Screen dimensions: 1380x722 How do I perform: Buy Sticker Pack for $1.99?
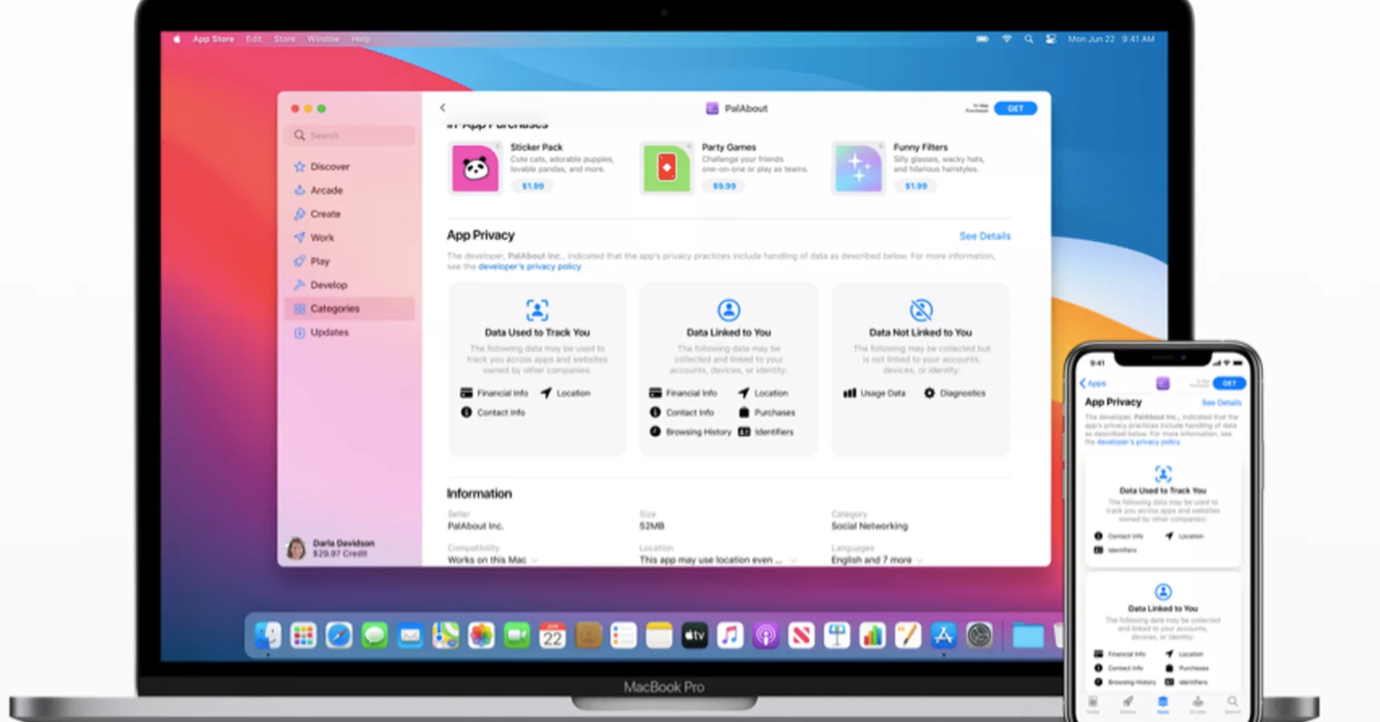533,186
